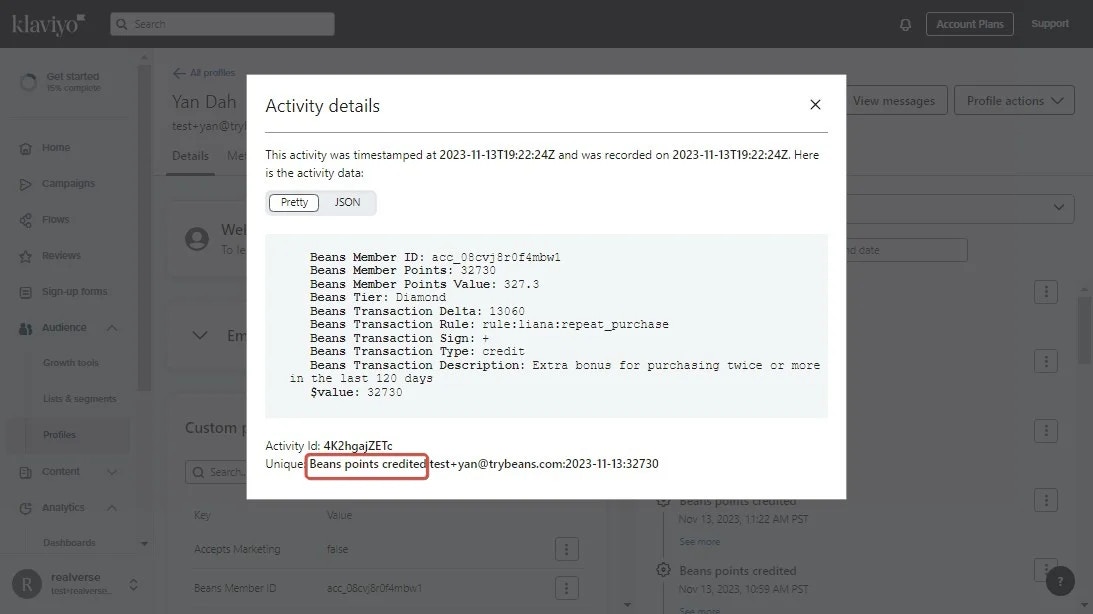Open help question mark button
The image size is (1093, 614).
(1060, 581)
